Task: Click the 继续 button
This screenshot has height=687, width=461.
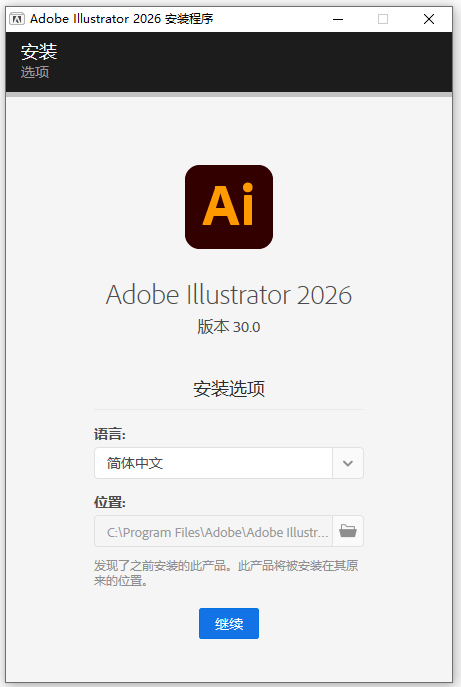Action: tap(229, 623)
